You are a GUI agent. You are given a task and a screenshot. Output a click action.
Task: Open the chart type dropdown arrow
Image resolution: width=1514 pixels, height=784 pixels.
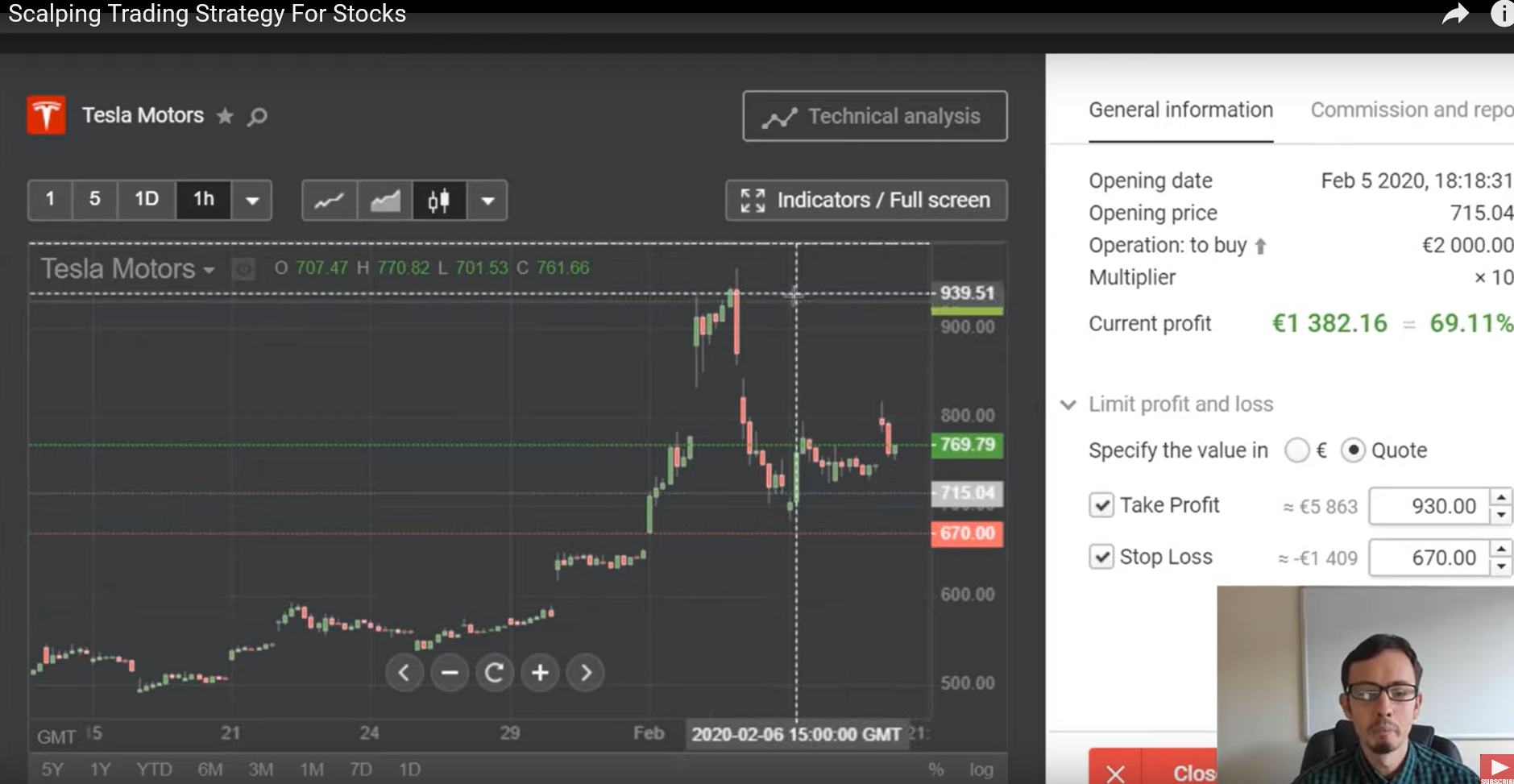coord(487,200)
